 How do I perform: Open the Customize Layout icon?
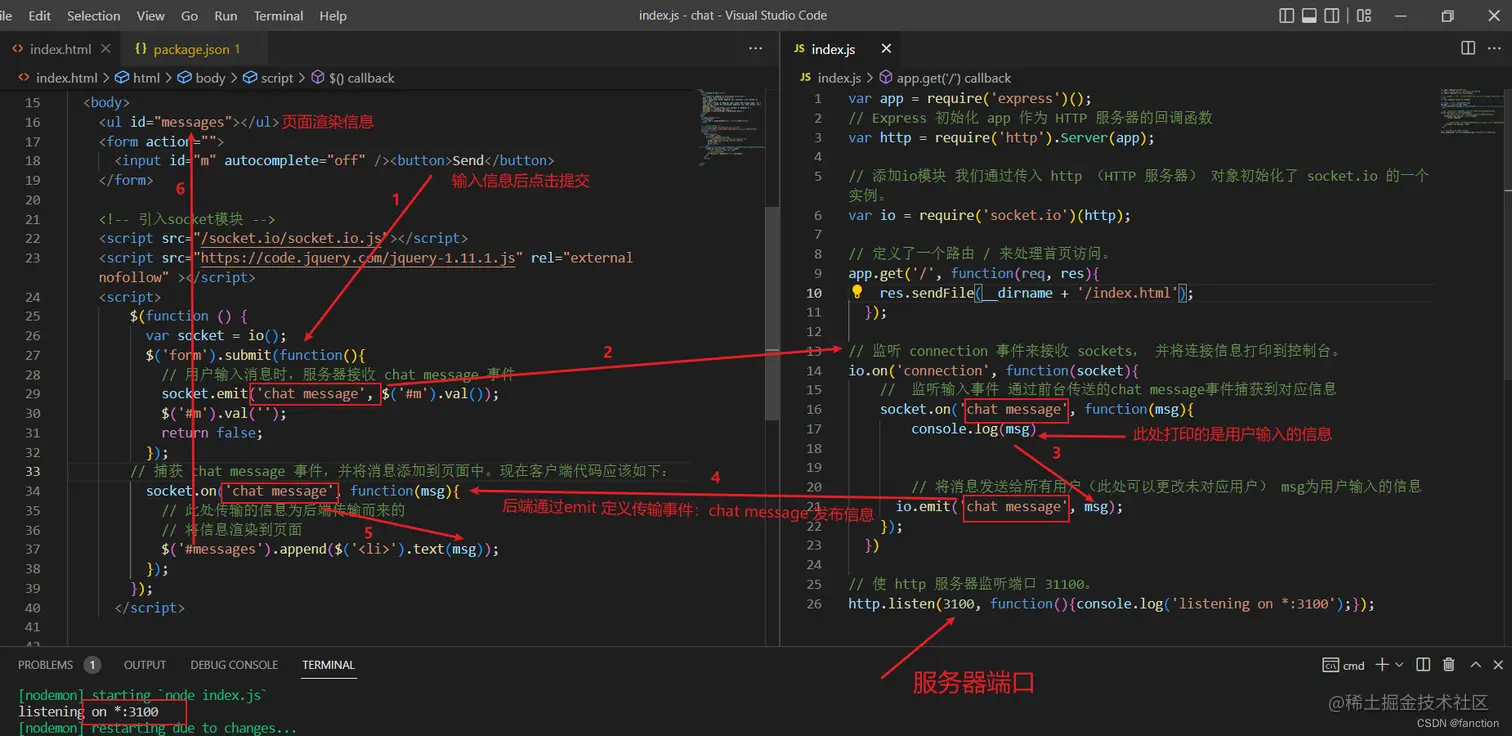pyautogui.click(x=1364, y=16)
